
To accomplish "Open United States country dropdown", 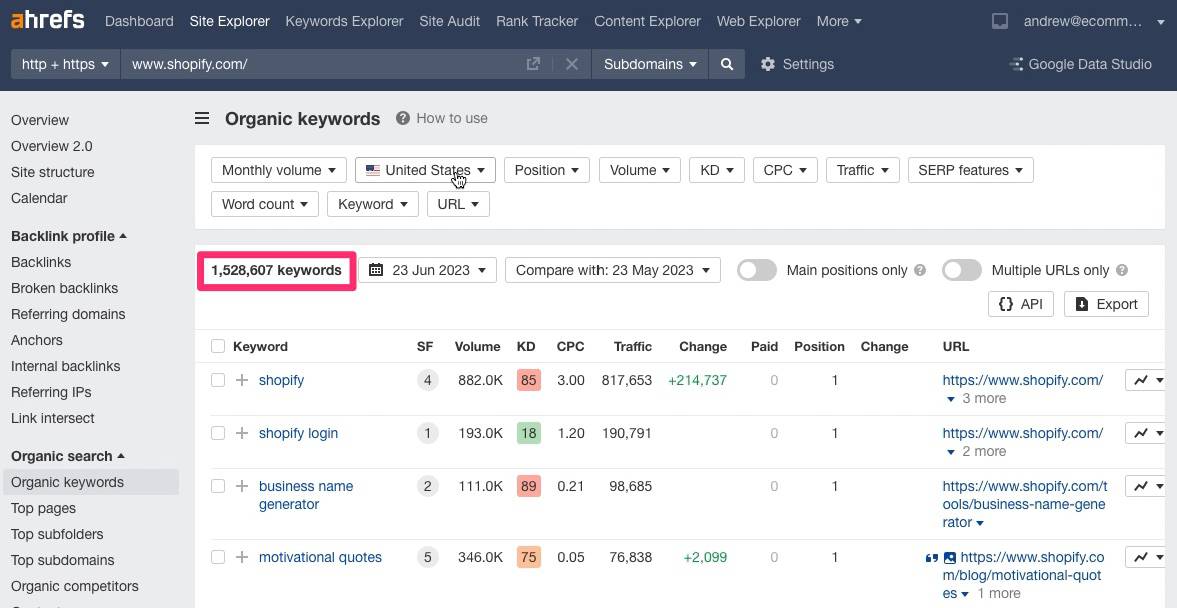I will (425, 170).
